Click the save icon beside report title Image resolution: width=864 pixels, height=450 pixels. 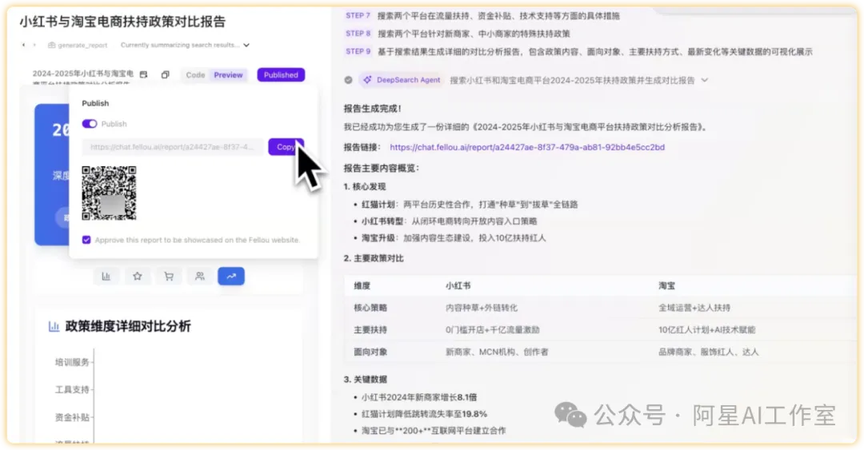click(x=143, y=75)
